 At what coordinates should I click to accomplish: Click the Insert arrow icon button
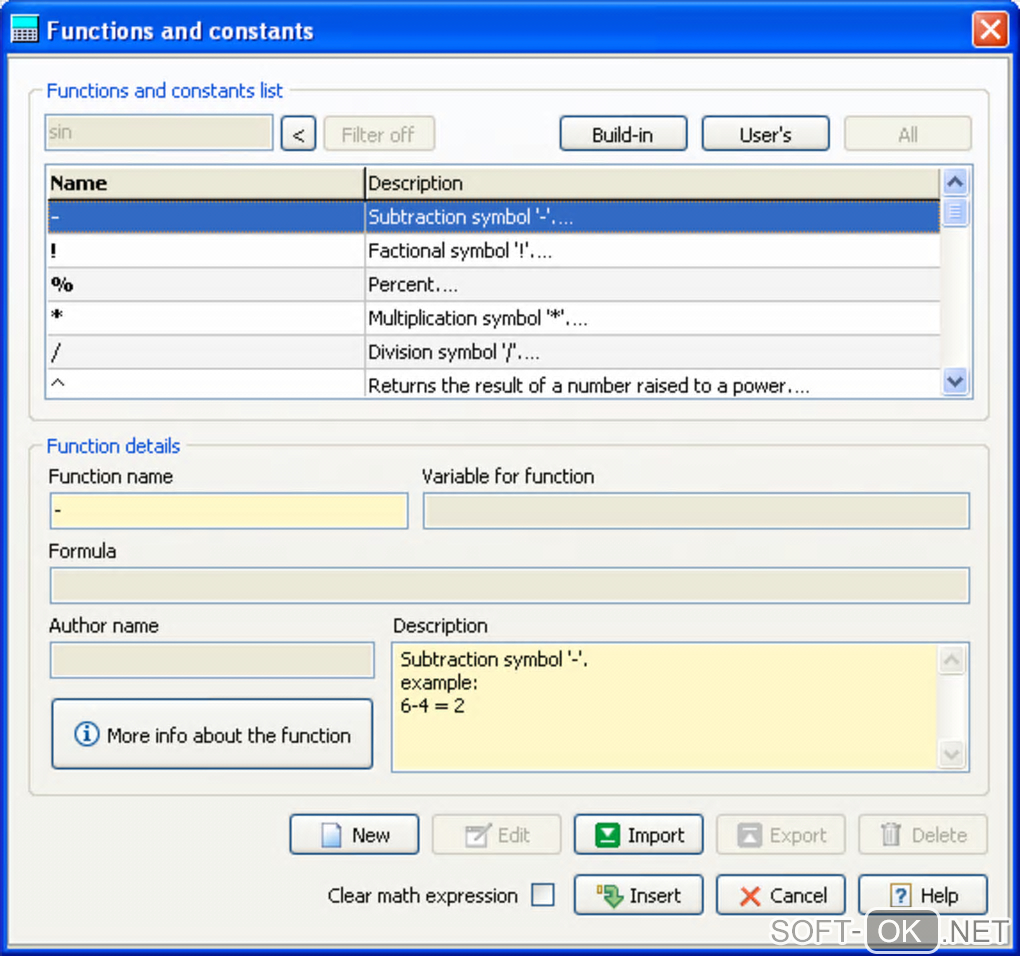coord(609,896)
